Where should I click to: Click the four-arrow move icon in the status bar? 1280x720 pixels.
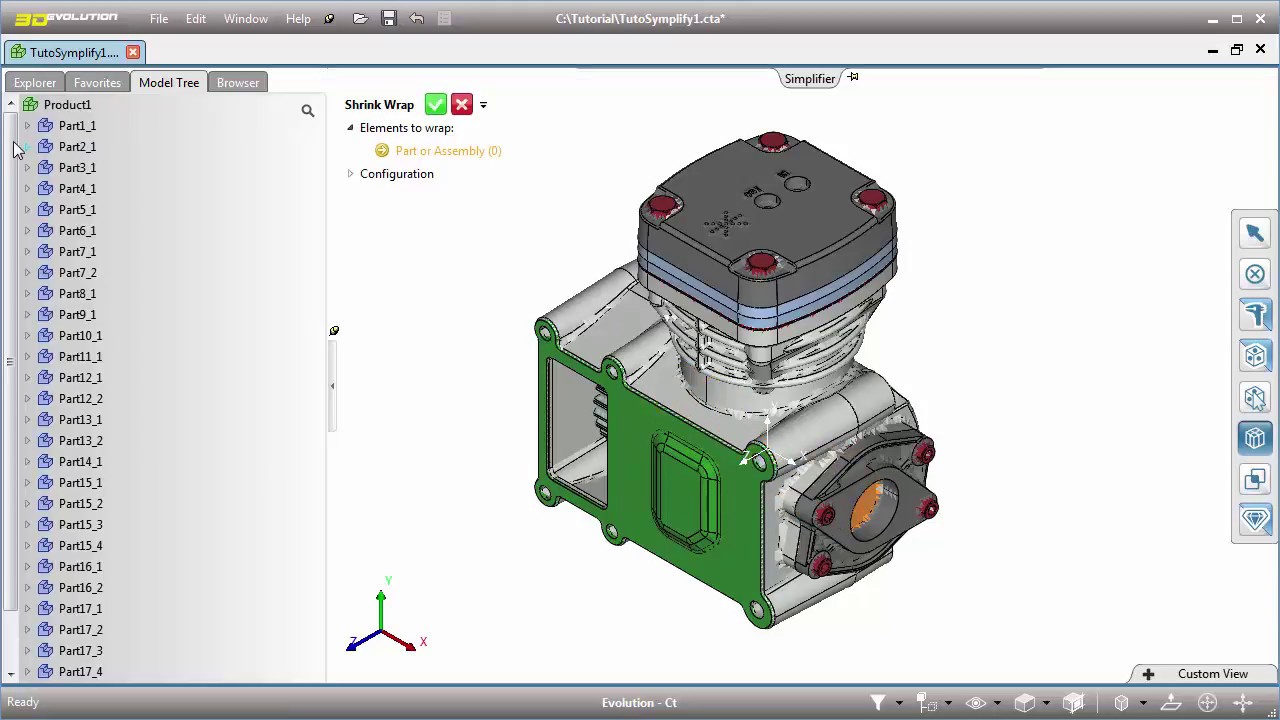1244,703
